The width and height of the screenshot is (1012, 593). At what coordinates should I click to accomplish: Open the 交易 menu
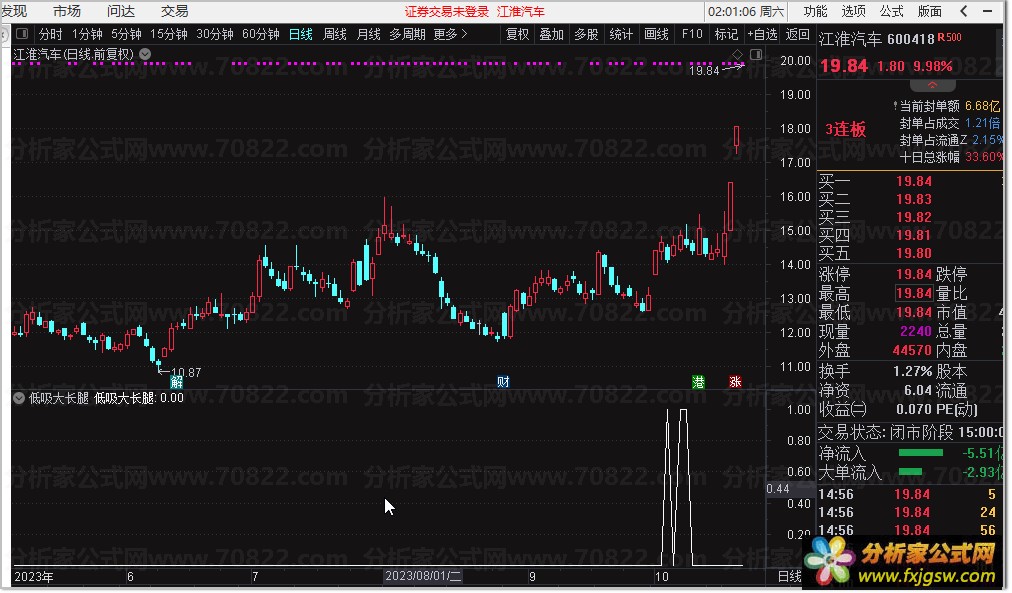click(x=174, y=11)
